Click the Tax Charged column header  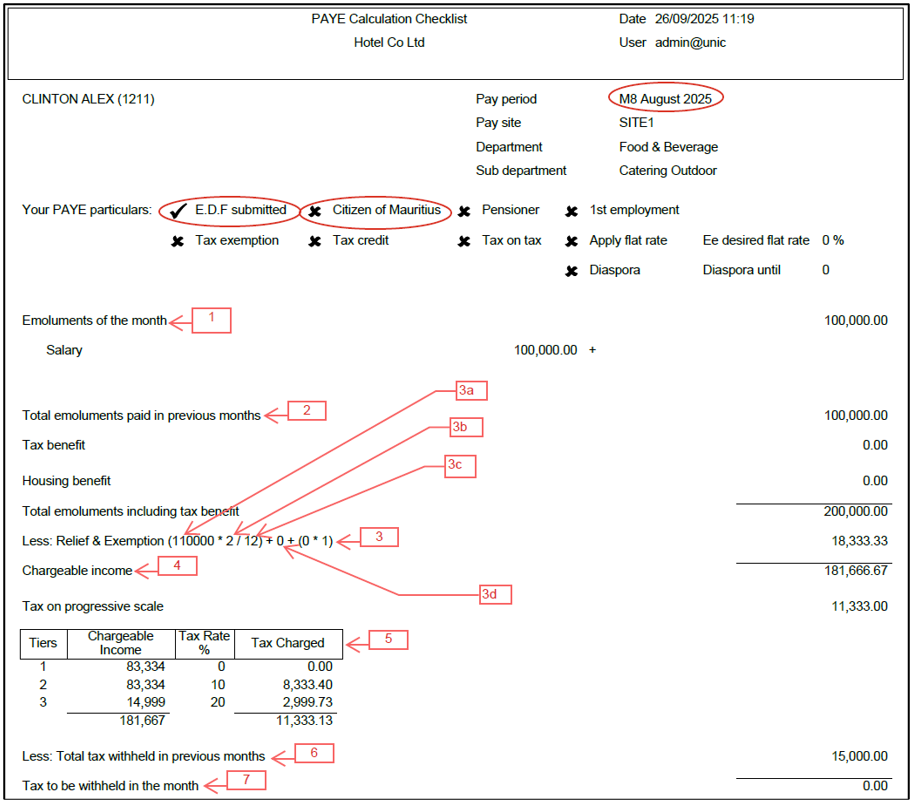point(287,643)
